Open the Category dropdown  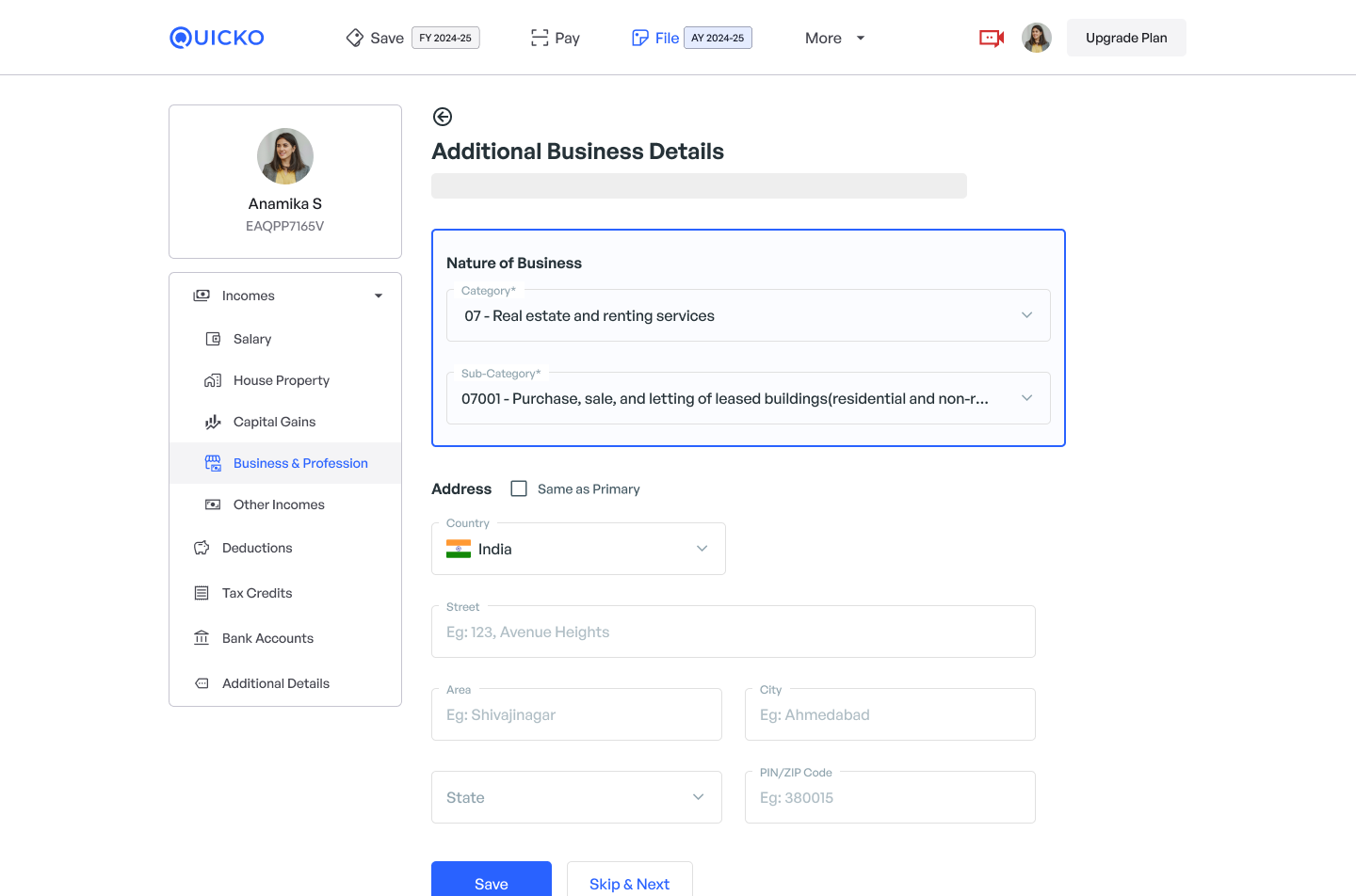(748, 316)
